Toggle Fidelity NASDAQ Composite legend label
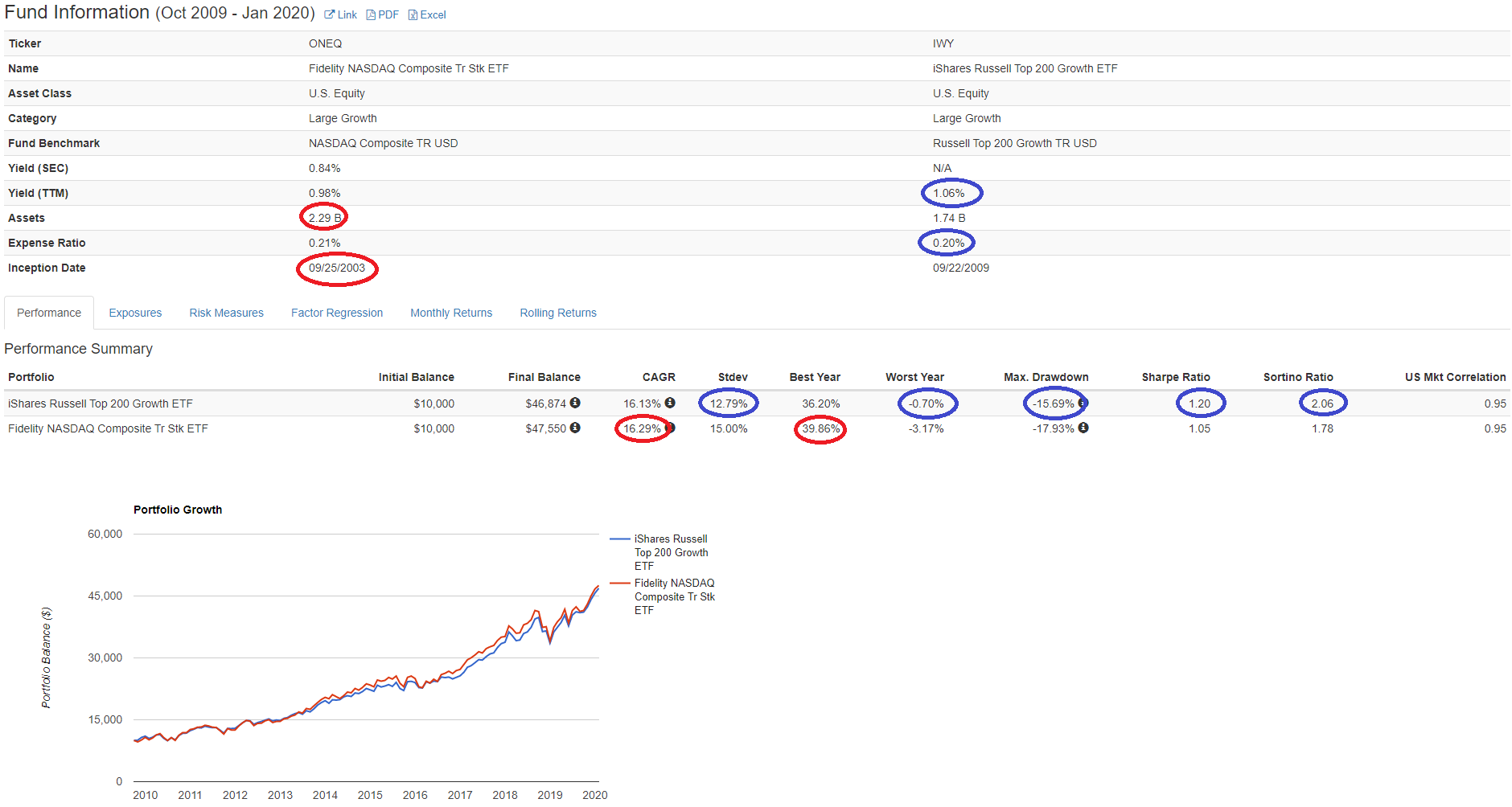The height and width of the screenshot is (807, 1512). tap(675, 596)
